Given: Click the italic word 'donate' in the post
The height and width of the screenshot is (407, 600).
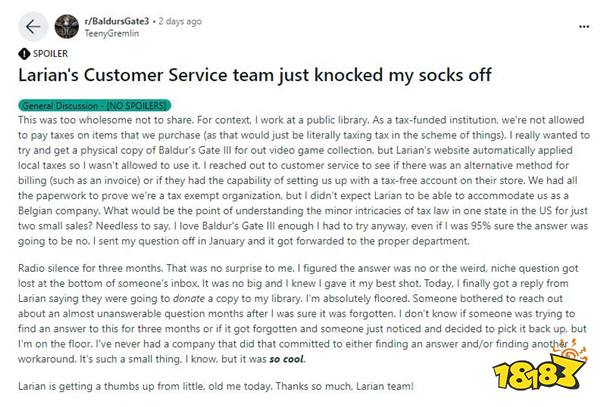Looking at the screenshot, I should (x=189, y=298).
